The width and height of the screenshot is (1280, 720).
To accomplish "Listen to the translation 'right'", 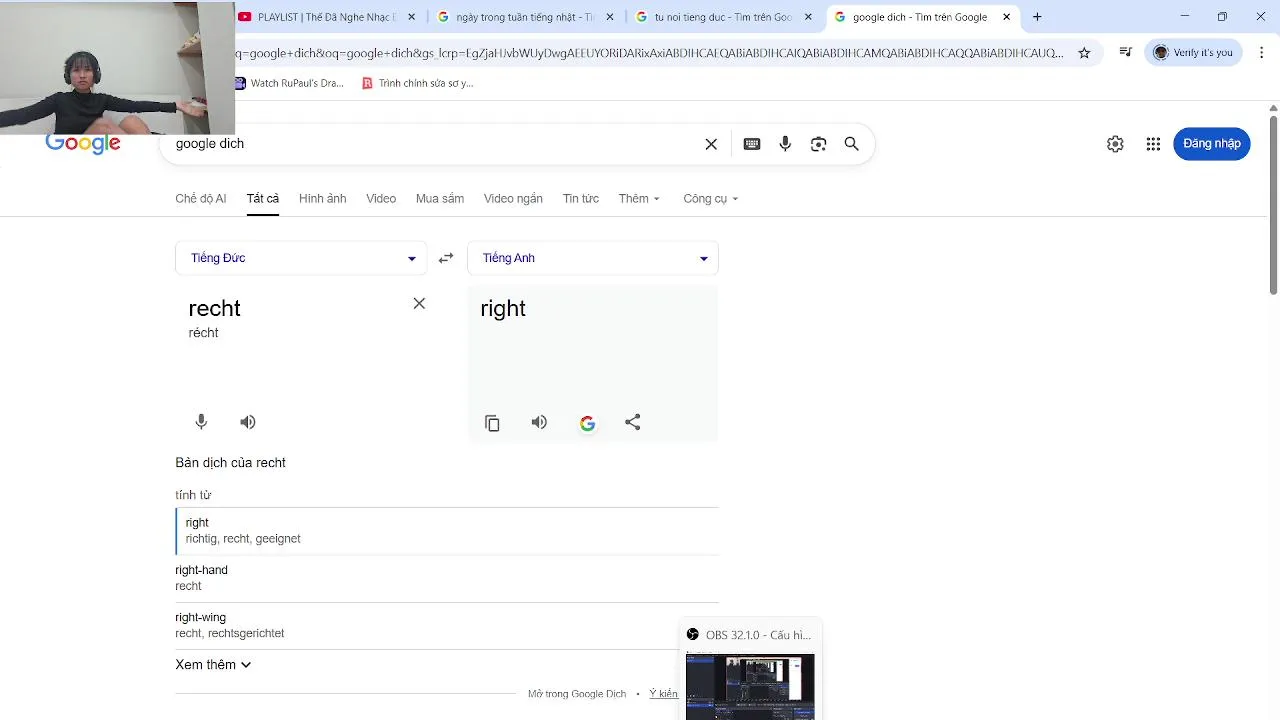I will tap(539, 422).
